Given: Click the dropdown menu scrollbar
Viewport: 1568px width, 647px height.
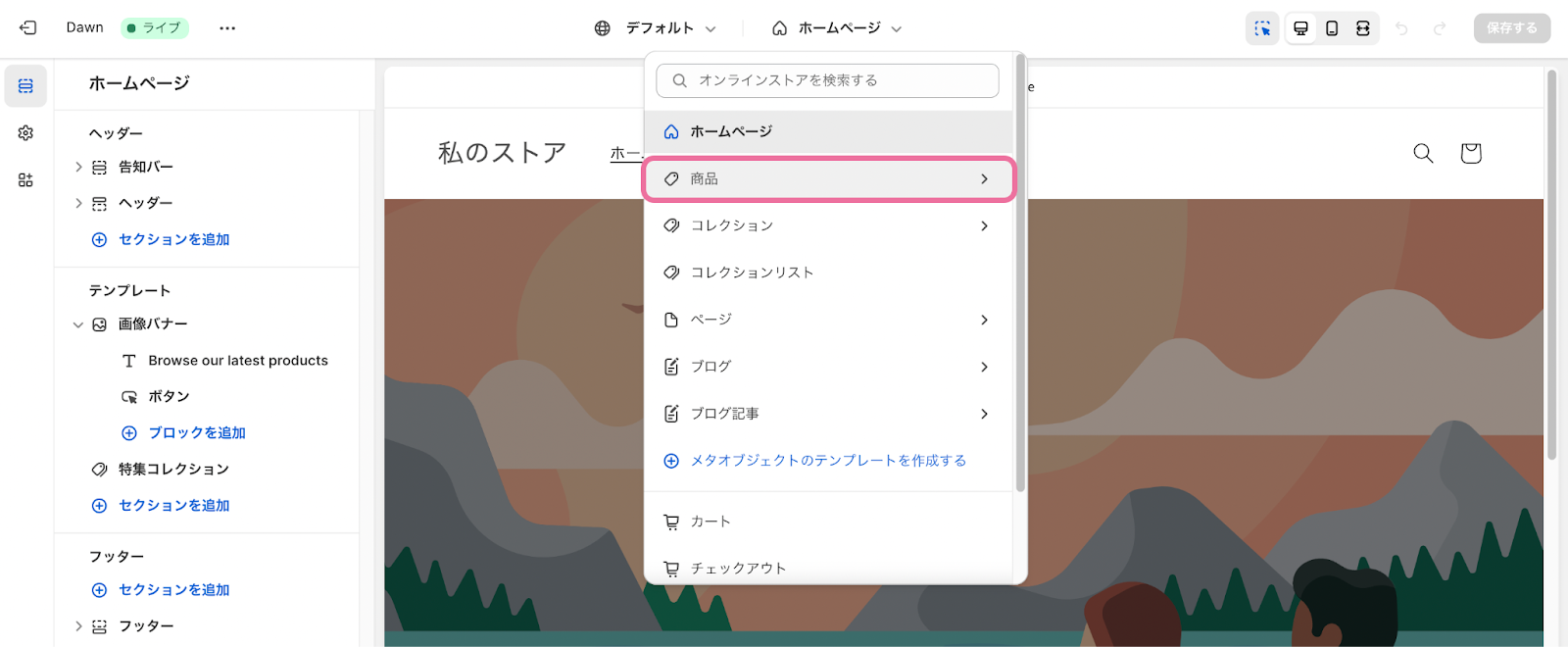Looking at the screenshot, I should (1020, 273).
